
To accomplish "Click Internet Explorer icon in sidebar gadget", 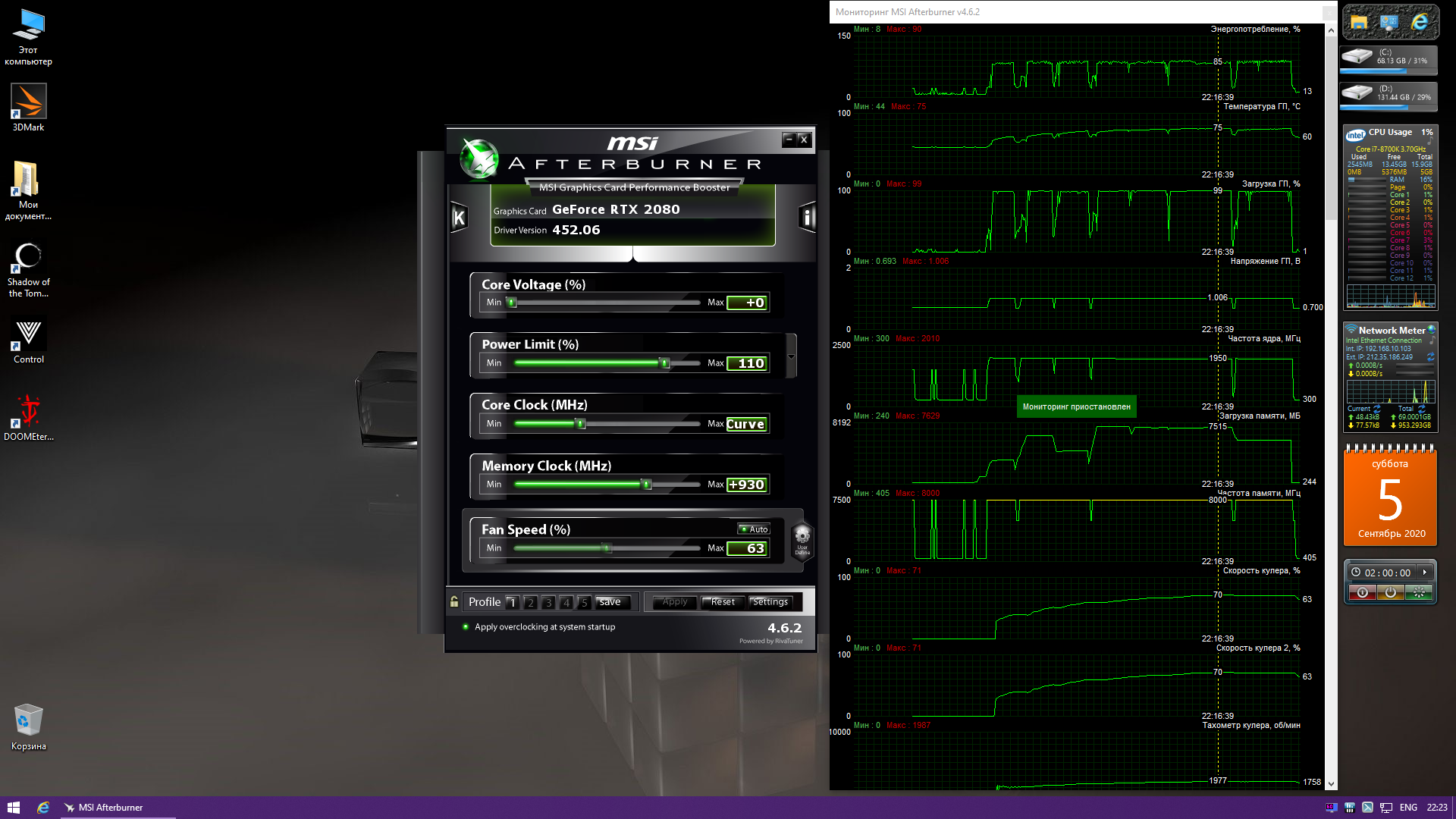I will coord(1420,22).
